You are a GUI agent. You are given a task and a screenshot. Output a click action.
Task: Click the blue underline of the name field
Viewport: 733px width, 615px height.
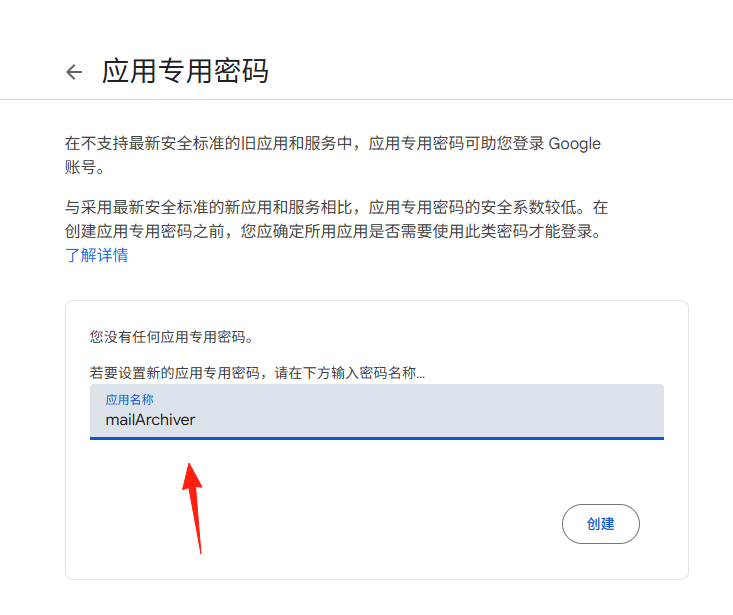click(x=377, y=438)
